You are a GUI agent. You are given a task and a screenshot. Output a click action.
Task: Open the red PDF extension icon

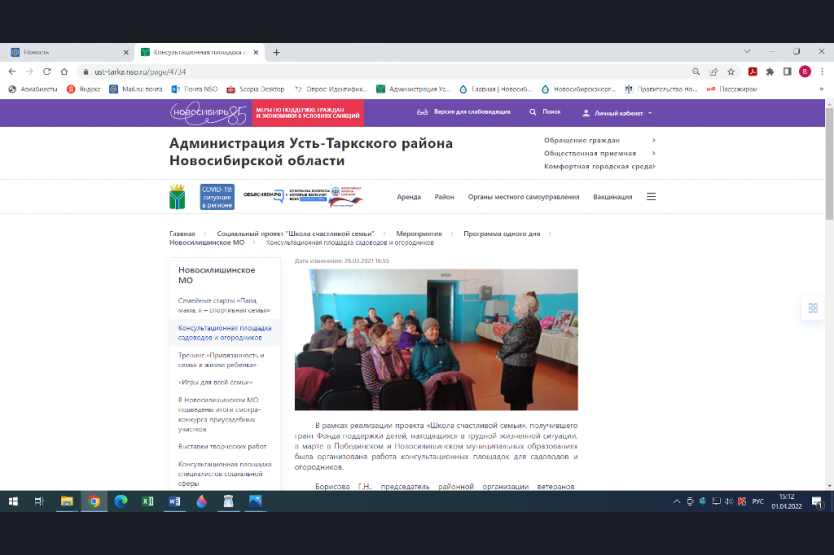click(x=752, y=71)
